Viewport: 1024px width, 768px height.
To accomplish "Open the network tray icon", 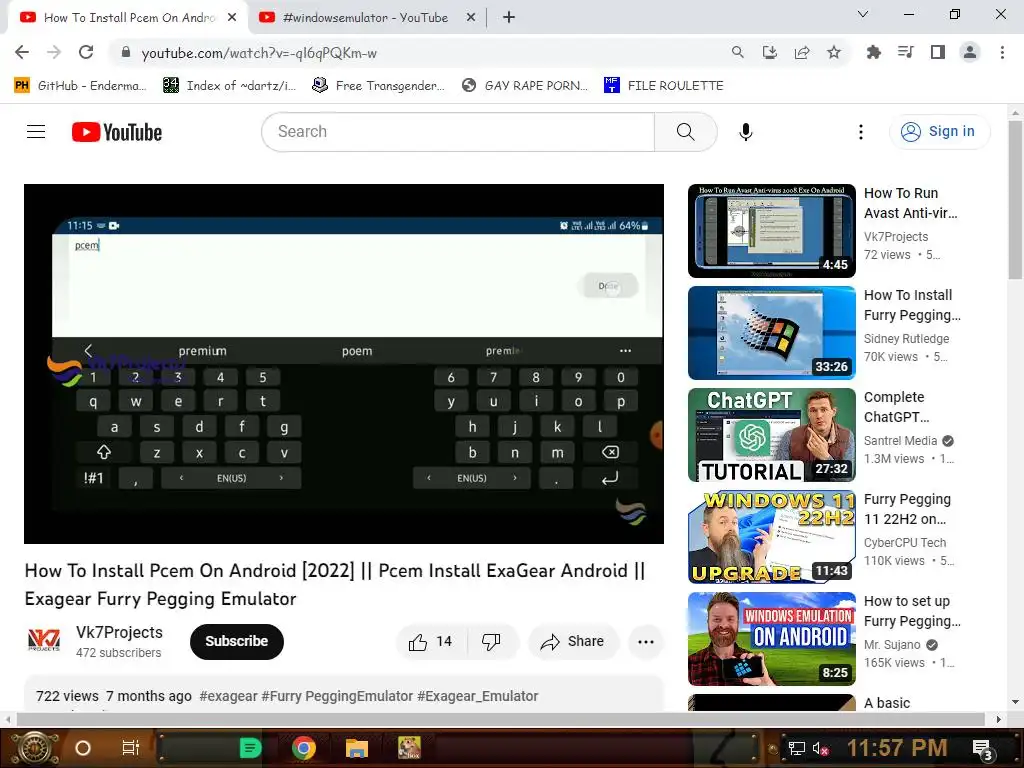I will click(796, 748).
